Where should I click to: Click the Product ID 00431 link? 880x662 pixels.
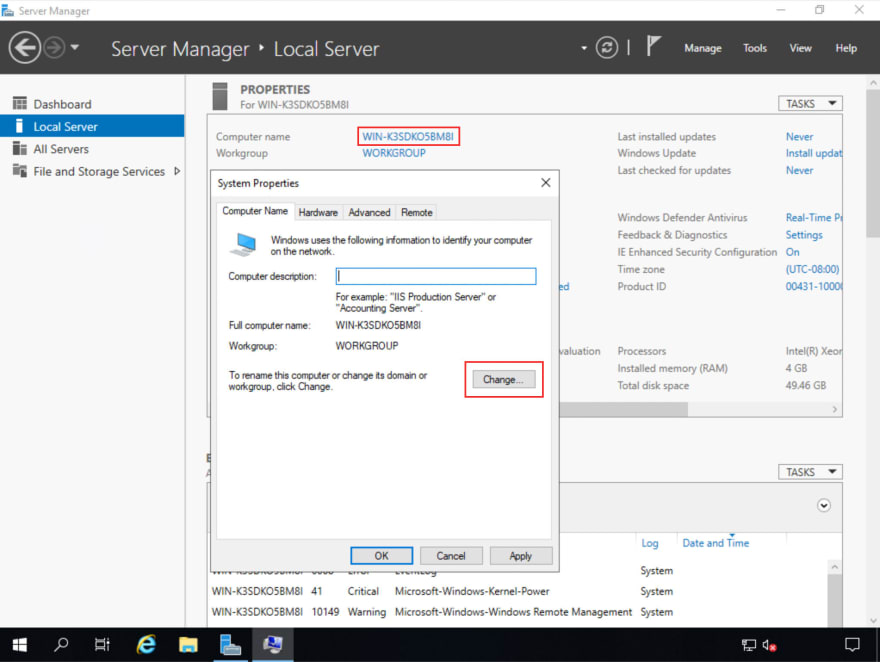coord(814,287)
